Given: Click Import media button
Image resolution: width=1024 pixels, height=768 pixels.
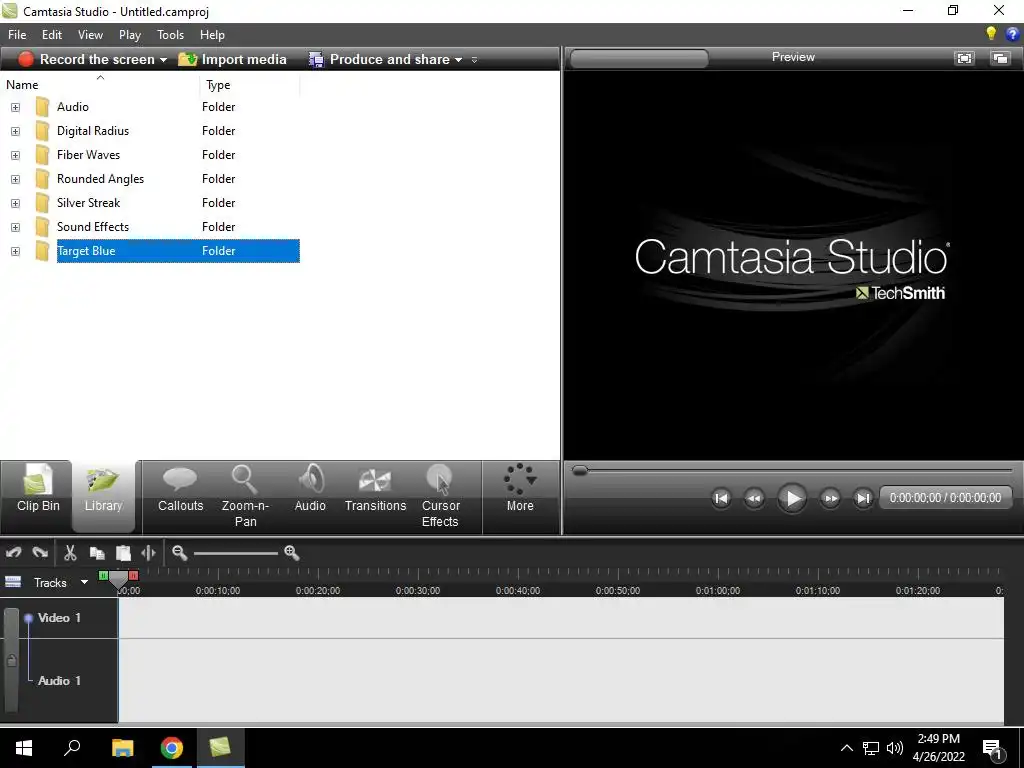Looking at the screenshot, I should (x=232, y=59).
